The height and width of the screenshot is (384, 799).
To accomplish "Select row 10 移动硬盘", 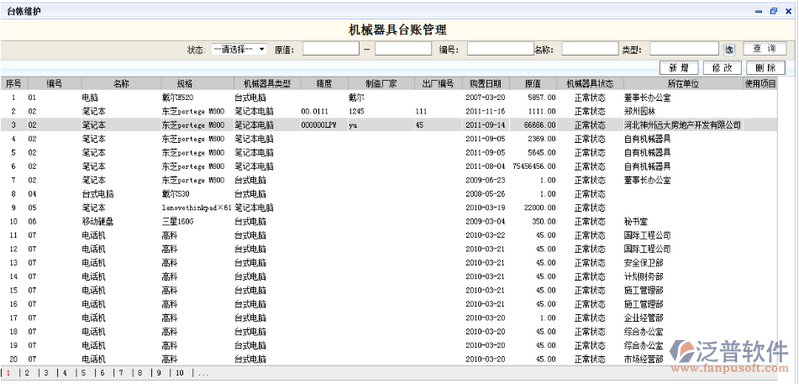I will [x=389, y=222].
